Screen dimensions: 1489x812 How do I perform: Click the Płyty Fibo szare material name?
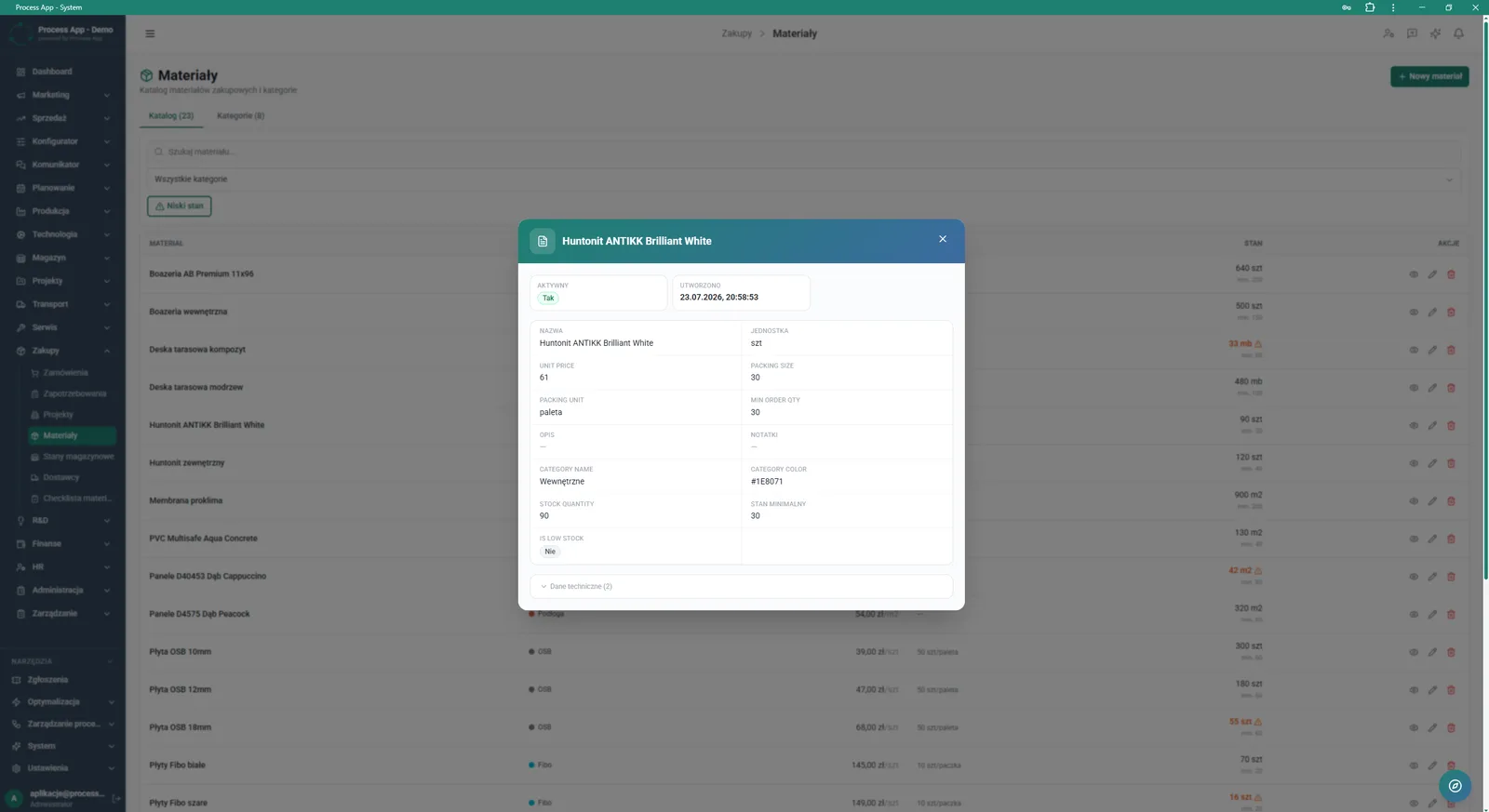click(178, 803)
